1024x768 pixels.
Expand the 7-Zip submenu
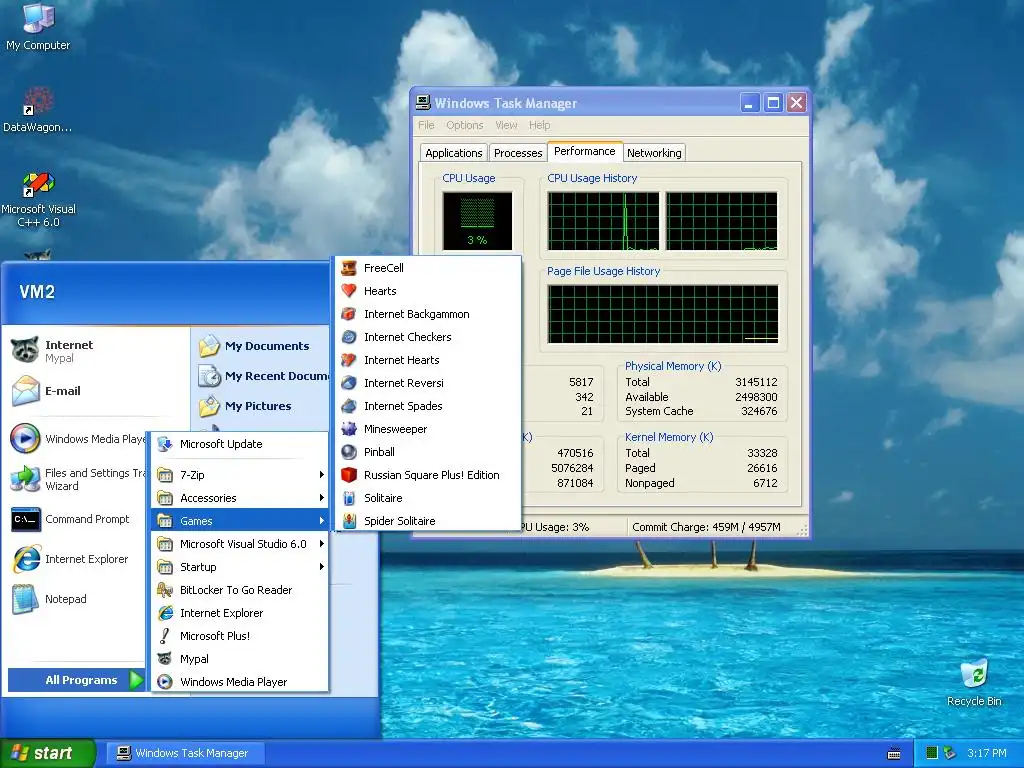click(240, 475)
